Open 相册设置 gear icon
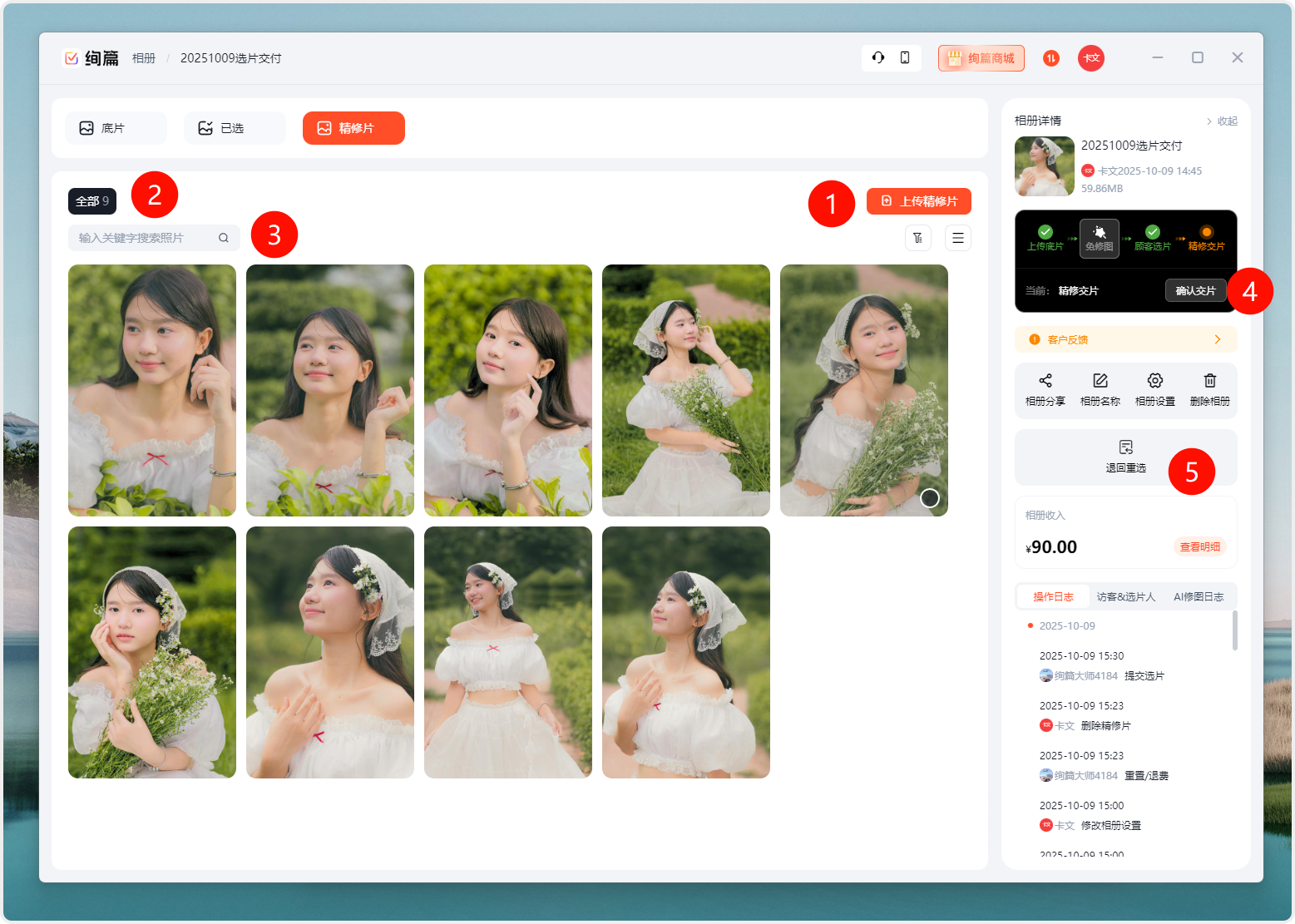 coord(1154,381)
